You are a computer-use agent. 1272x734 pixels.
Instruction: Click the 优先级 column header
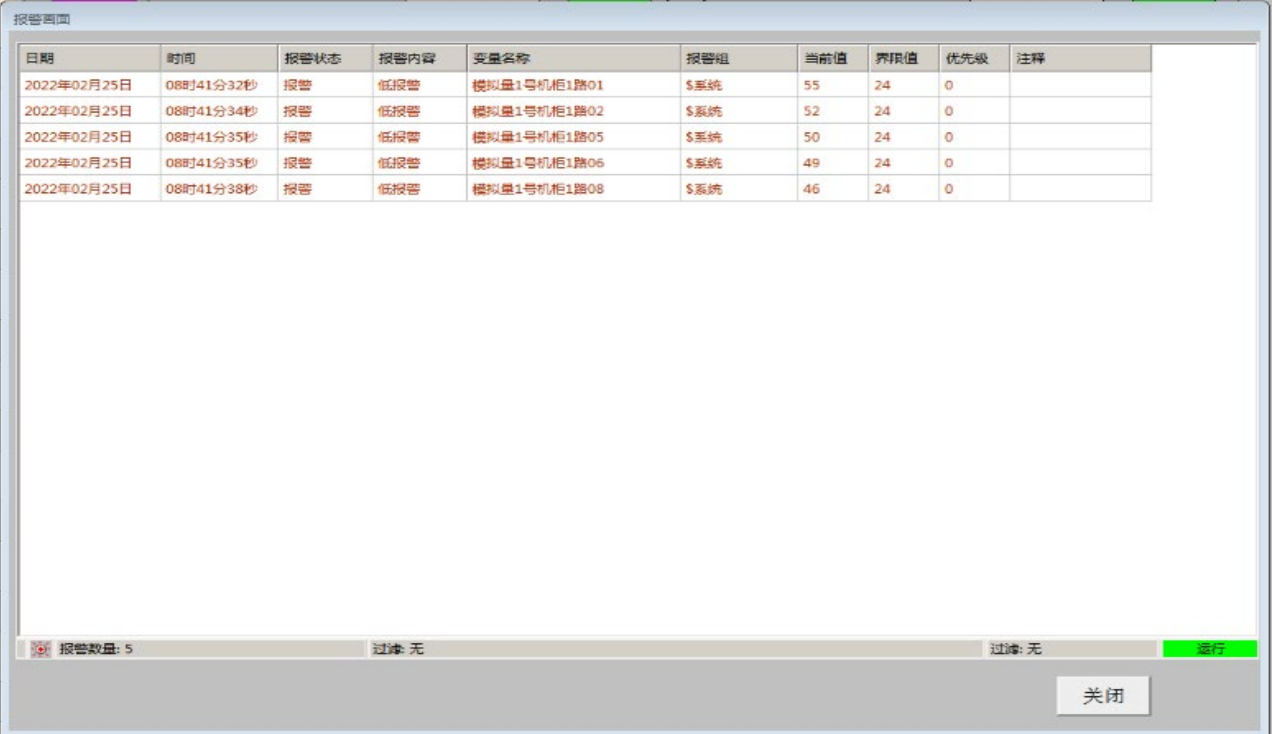coord(973,58)
